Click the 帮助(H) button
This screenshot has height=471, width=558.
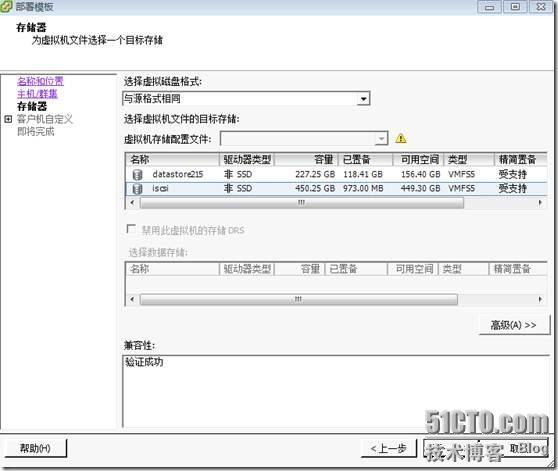(x=35, y=448)
